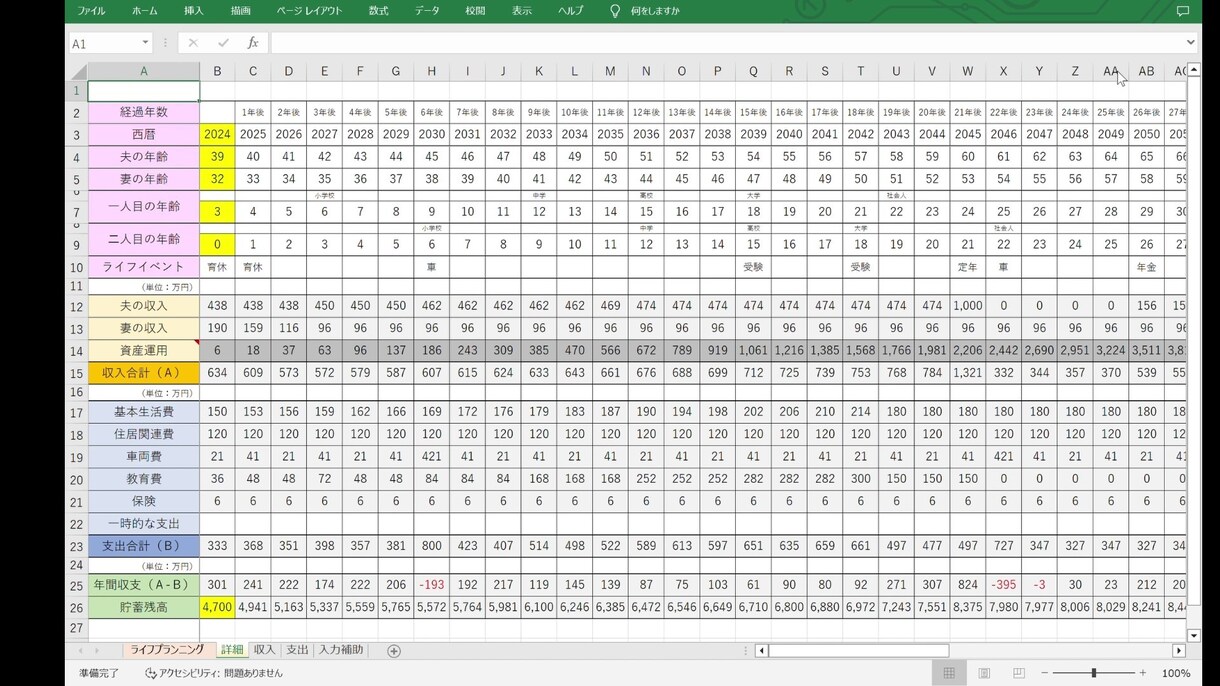Screen dimensions: 1220x686
Task: Switch to Page Layout view in the status bar
Action: (x=984, y=673)
